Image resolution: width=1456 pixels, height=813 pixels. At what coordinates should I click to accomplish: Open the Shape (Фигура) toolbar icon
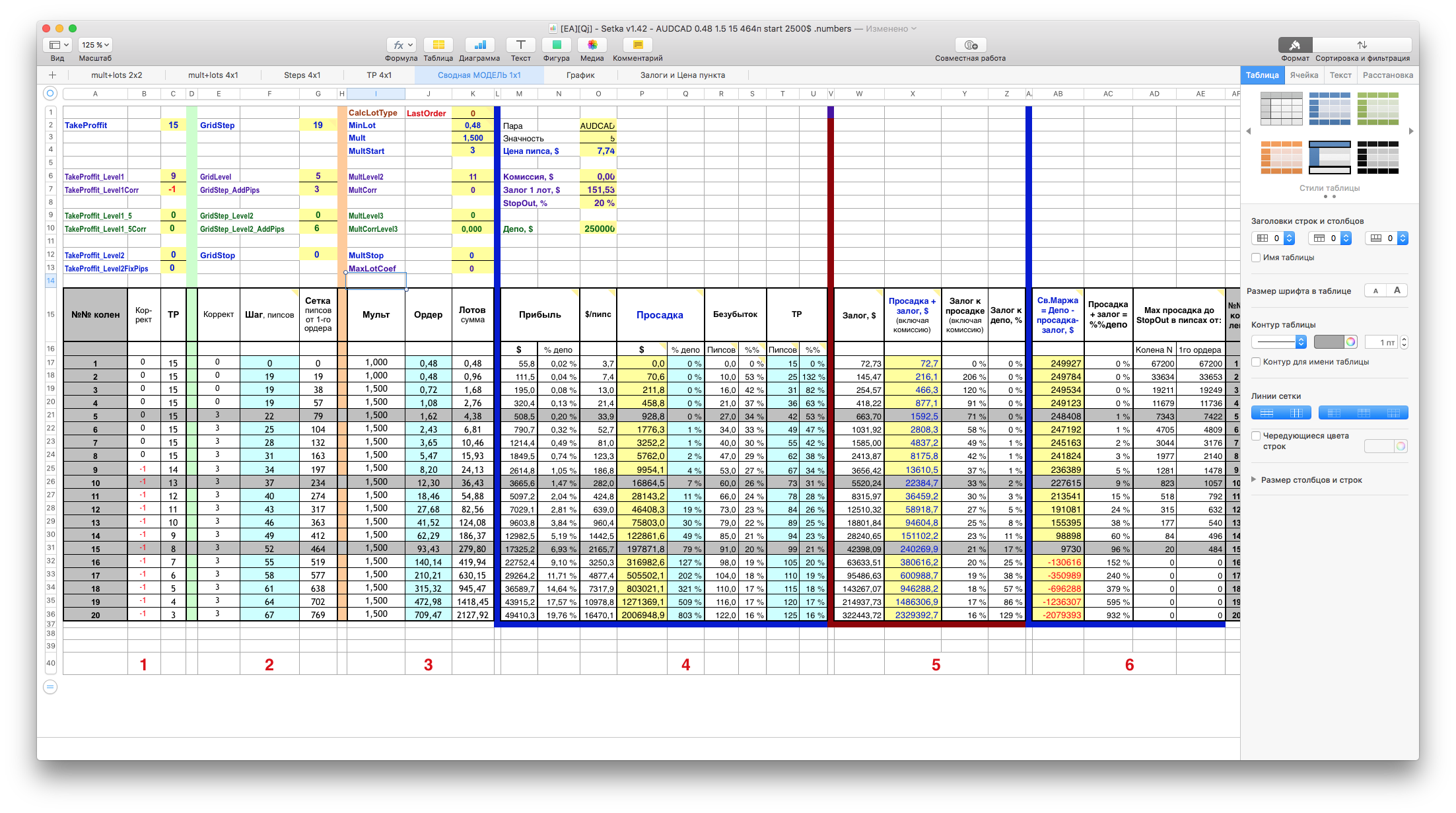click(x=557, y=45)
